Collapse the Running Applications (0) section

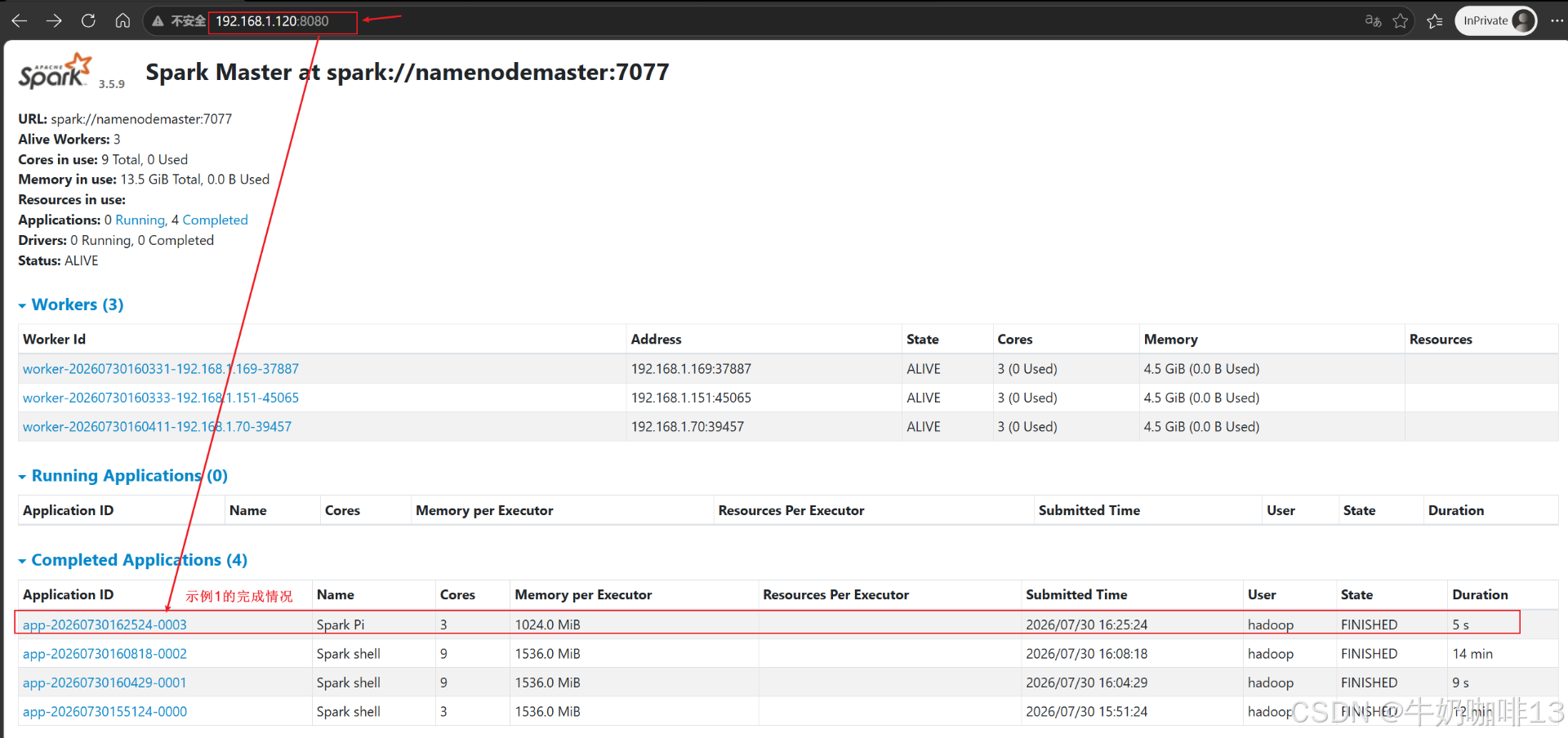tap(123, 476)
